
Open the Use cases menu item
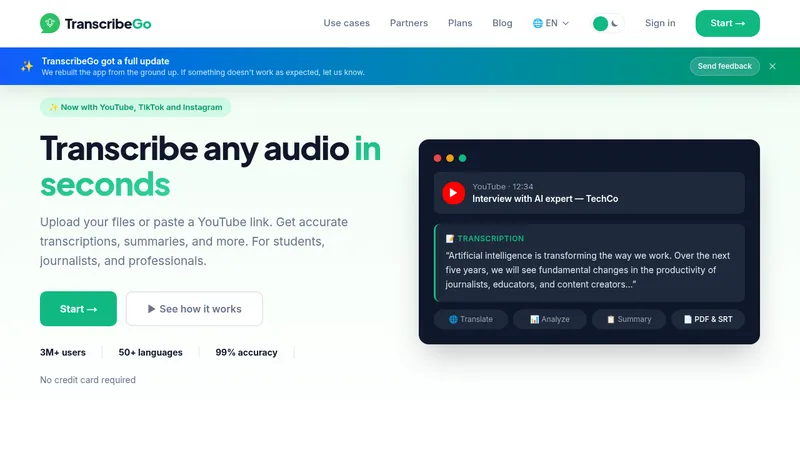(346, 23)
